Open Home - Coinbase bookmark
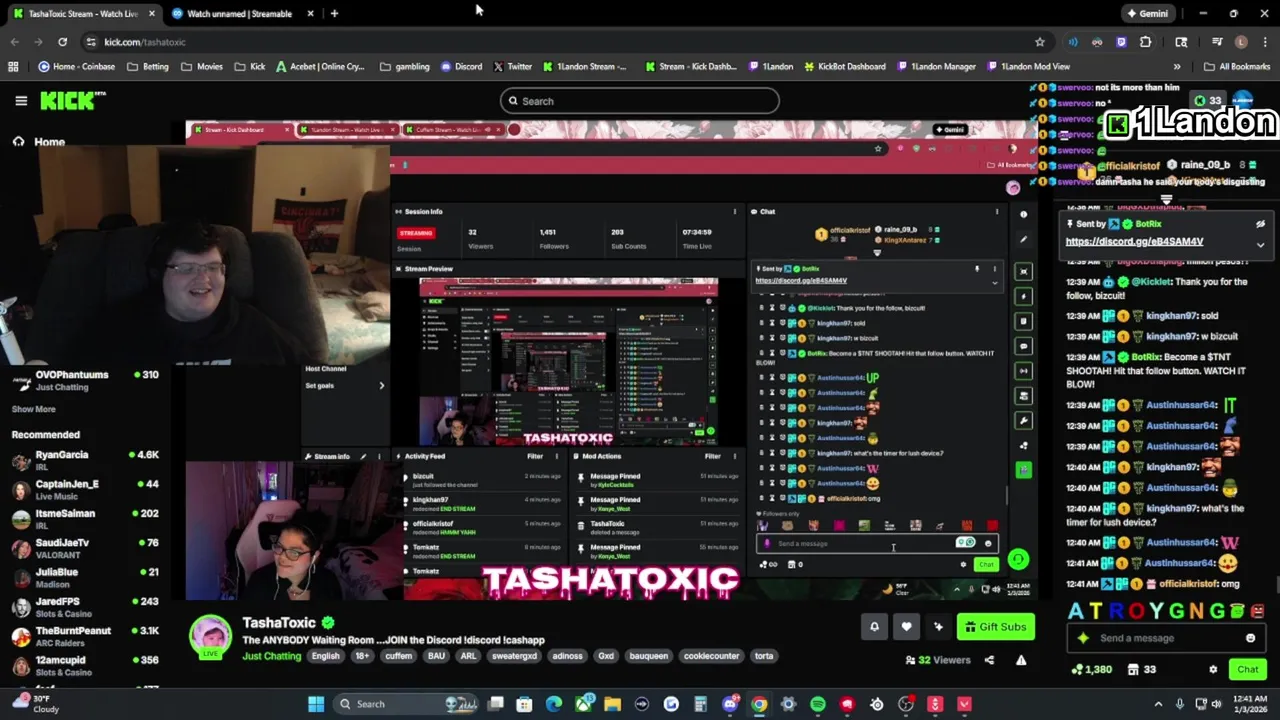Screen dimensions: 1280x720 77,67
